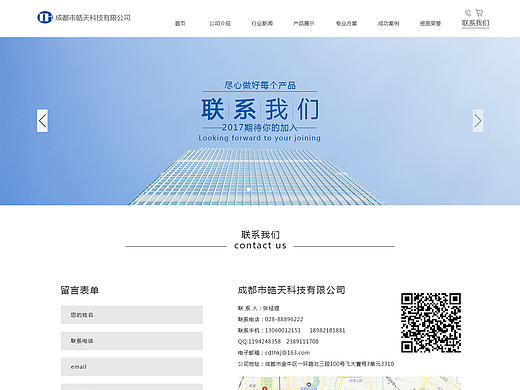The height and width of the screenshot is (390, 520).
Task: Focus the 联系电话 input field
Action: (x=132, y=341)
